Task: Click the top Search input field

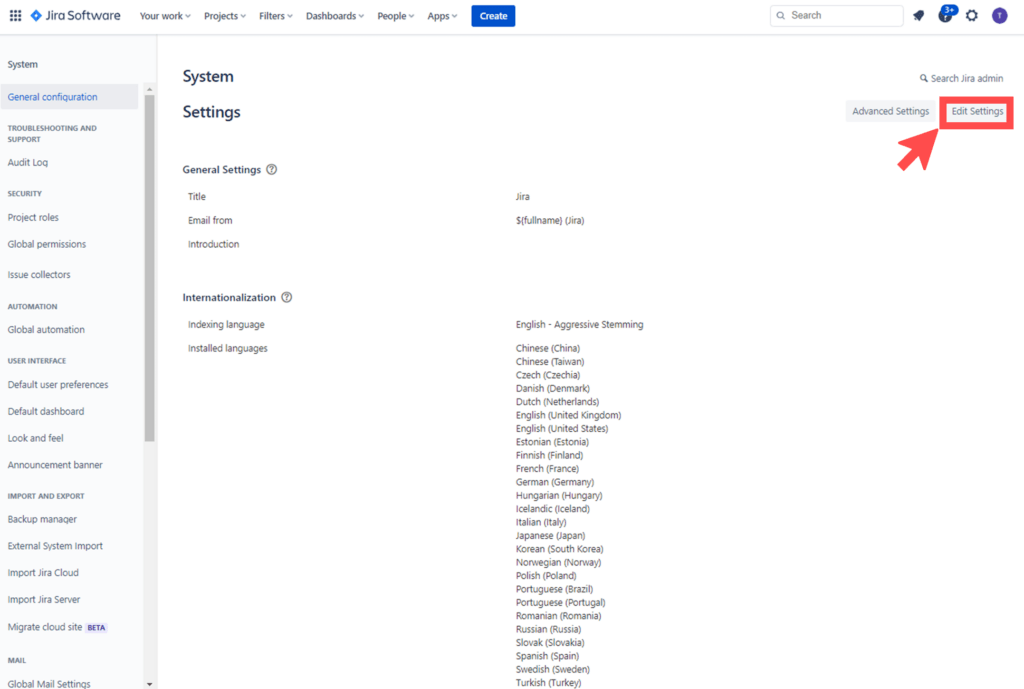Action: pos(838,16)
